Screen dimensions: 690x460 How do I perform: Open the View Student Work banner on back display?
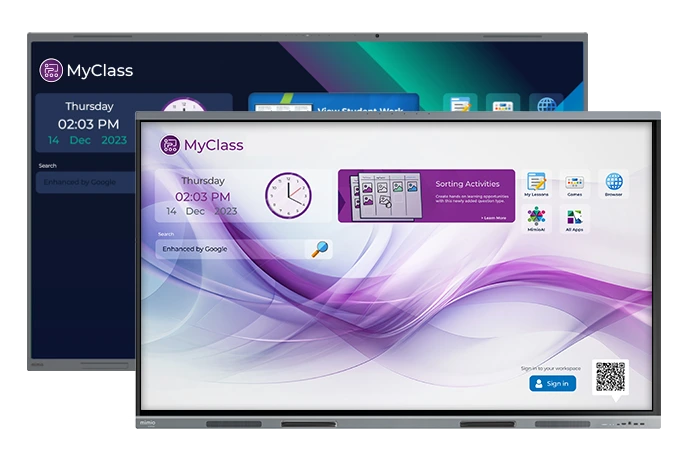(334, 102)
